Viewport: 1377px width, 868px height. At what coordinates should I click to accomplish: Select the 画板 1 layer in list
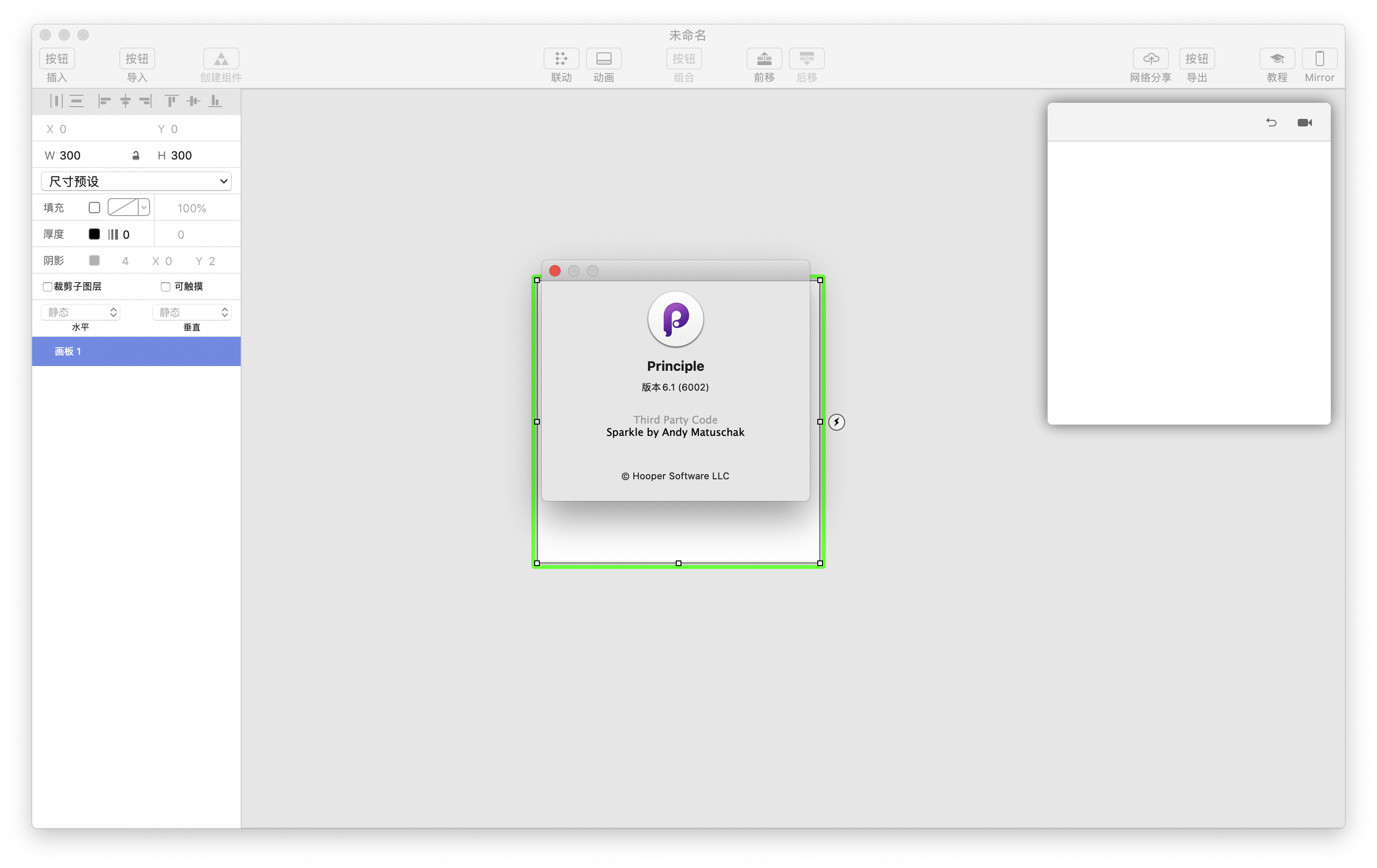click(136, 351)
